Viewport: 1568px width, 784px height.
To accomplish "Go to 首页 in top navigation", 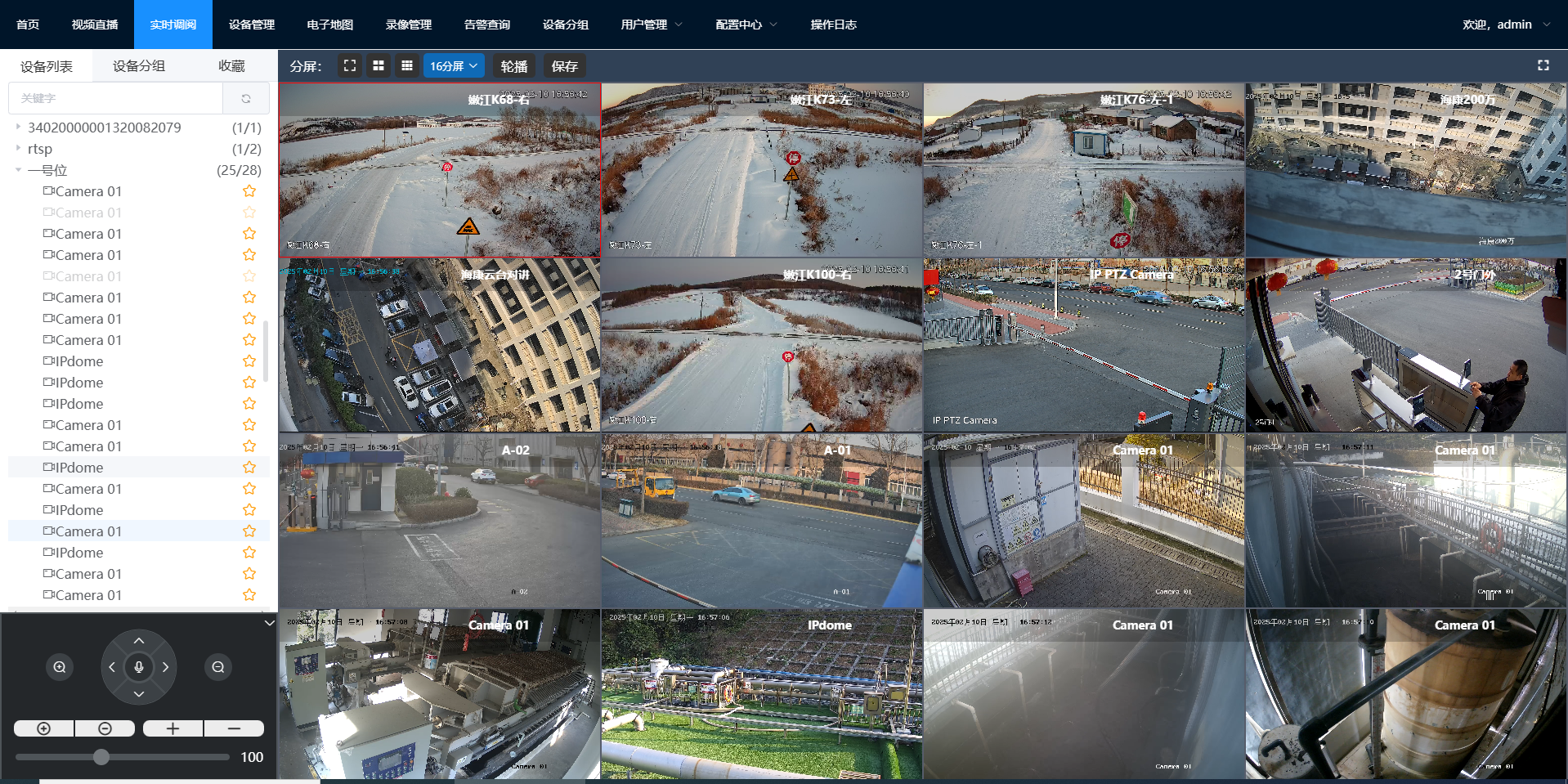I will (x=28, y=25).
